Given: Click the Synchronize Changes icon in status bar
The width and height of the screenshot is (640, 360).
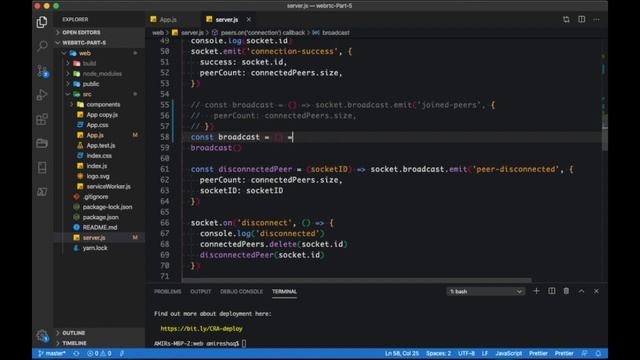Looking at the screenshot, I should pos(76,353).
